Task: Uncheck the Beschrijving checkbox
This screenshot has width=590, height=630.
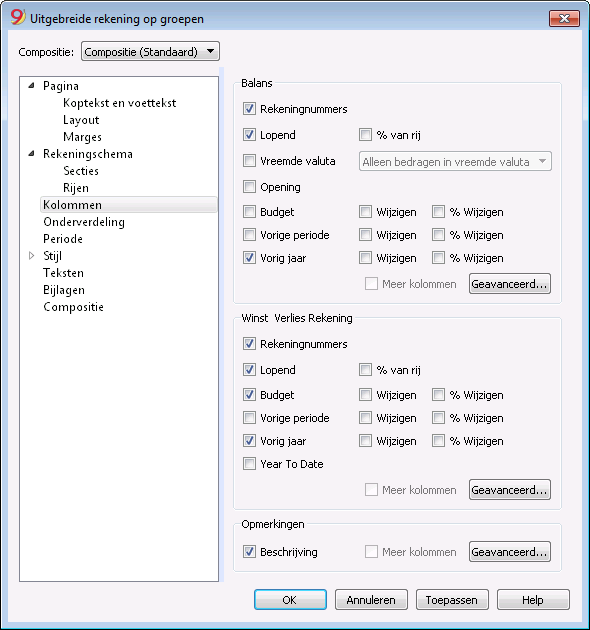Action: coord(249,552)
